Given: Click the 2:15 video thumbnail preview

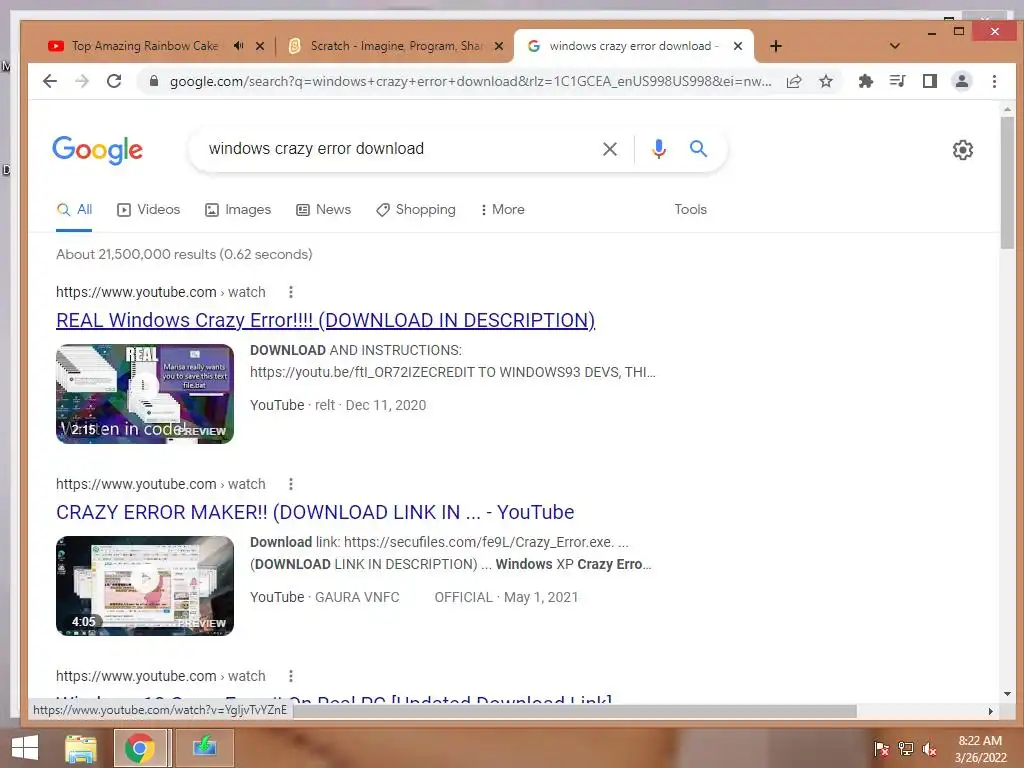Looking at the screenshot, I should [x=145, y=394].
